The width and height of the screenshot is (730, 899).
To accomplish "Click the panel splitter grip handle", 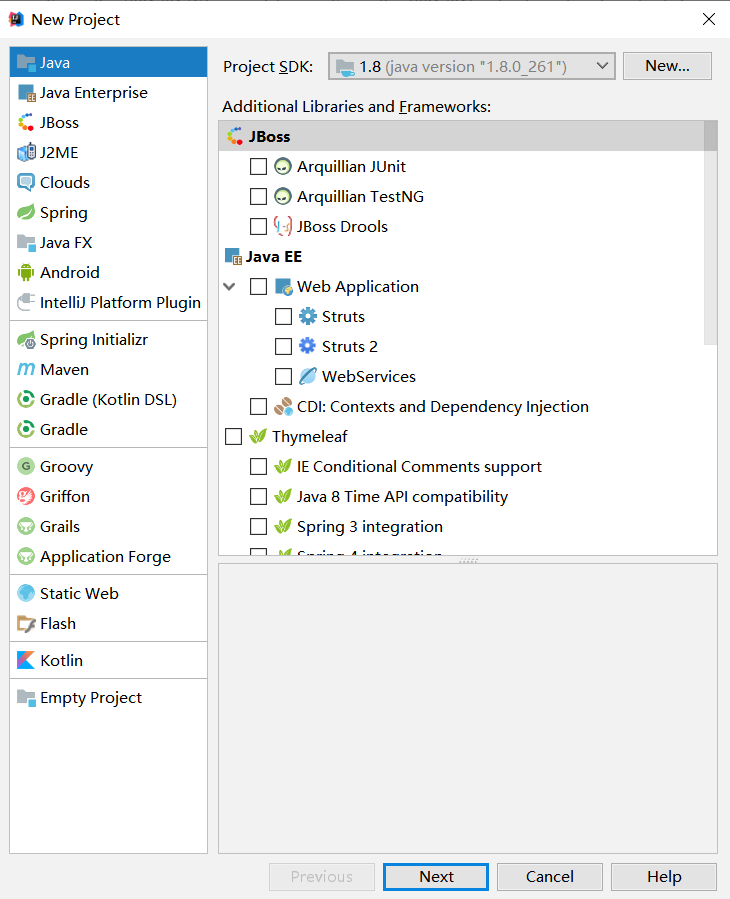I will pos(468,560).
